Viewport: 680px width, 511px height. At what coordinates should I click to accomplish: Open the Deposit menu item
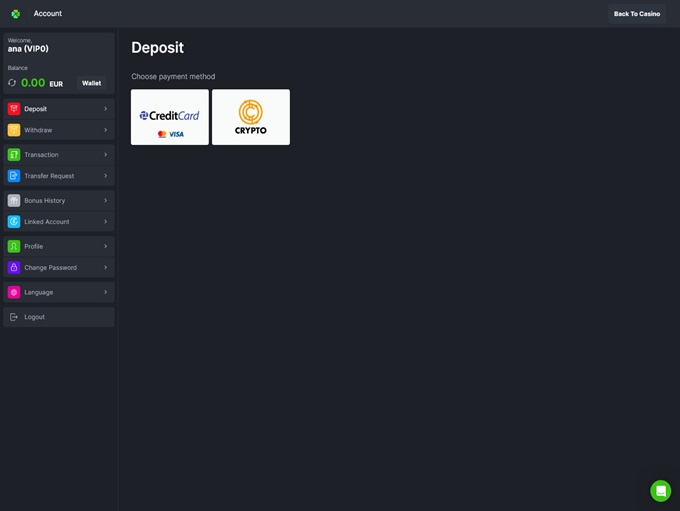coord(59,109)
